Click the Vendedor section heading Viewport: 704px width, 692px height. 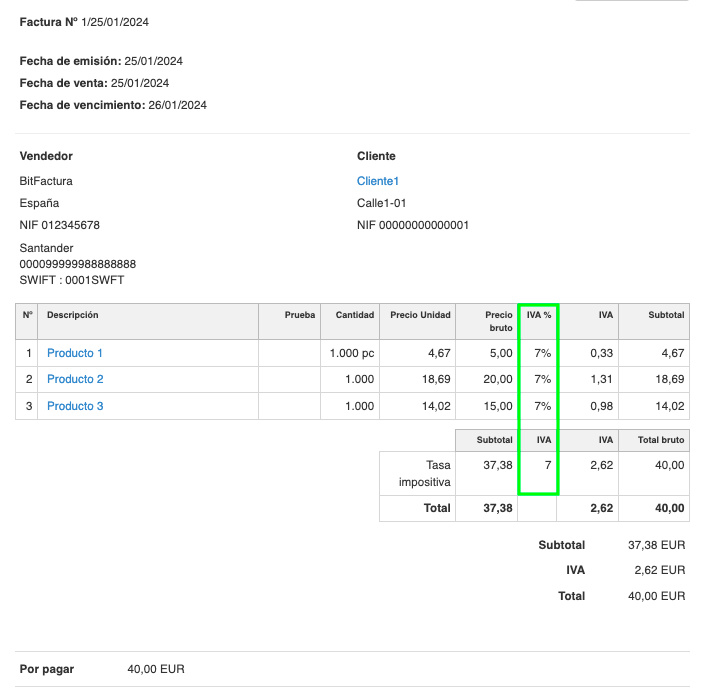point(46,156)
